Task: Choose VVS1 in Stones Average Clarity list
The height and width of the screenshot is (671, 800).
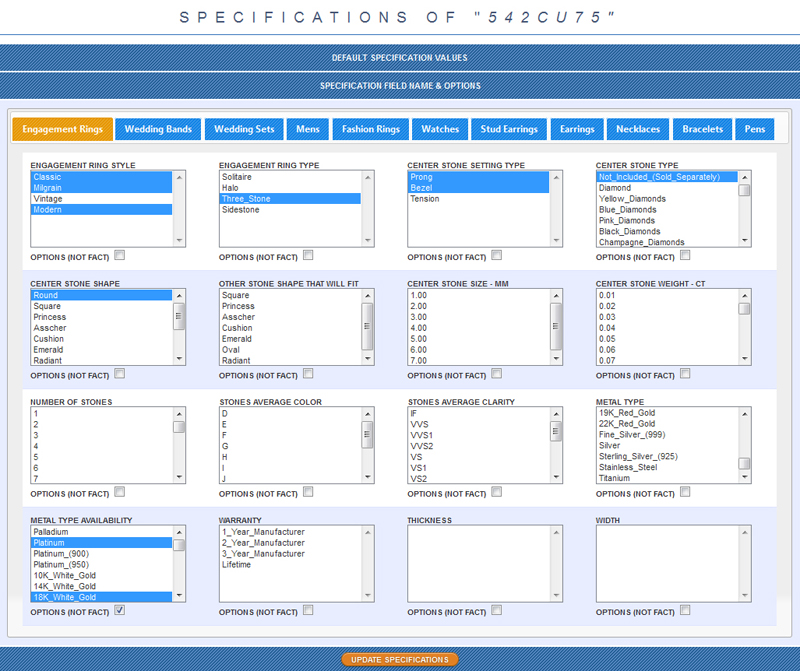Action: [x=423, y=435]
